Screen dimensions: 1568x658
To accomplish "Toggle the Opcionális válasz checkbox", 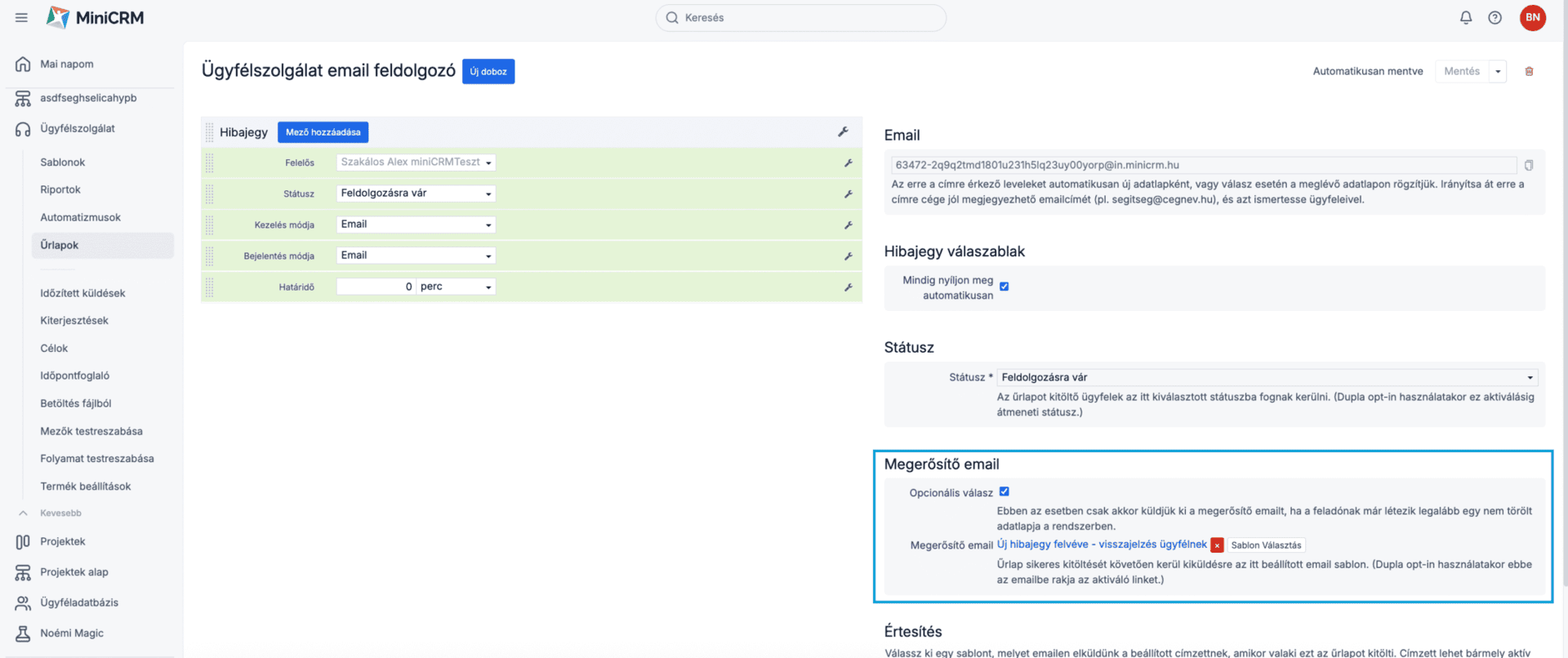I will click(x=1004, y=491).
